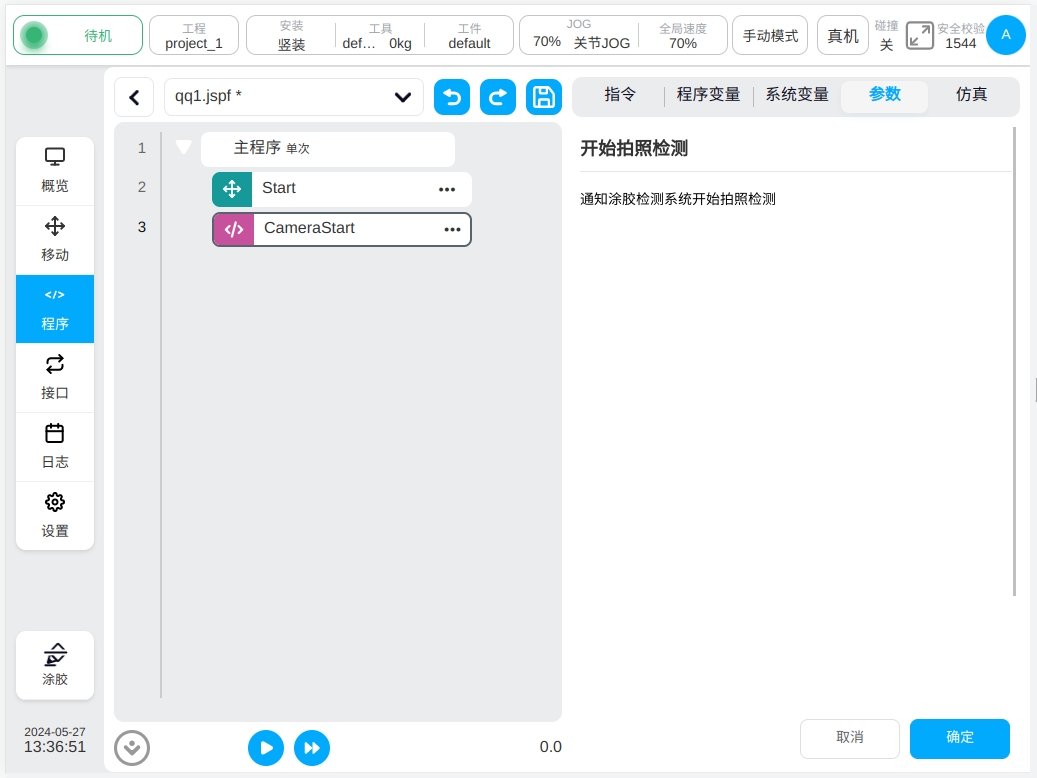Click the undo arrow icon
Image resolution: width=1037 pixels, height=778 pixels.
pos(452,97)
